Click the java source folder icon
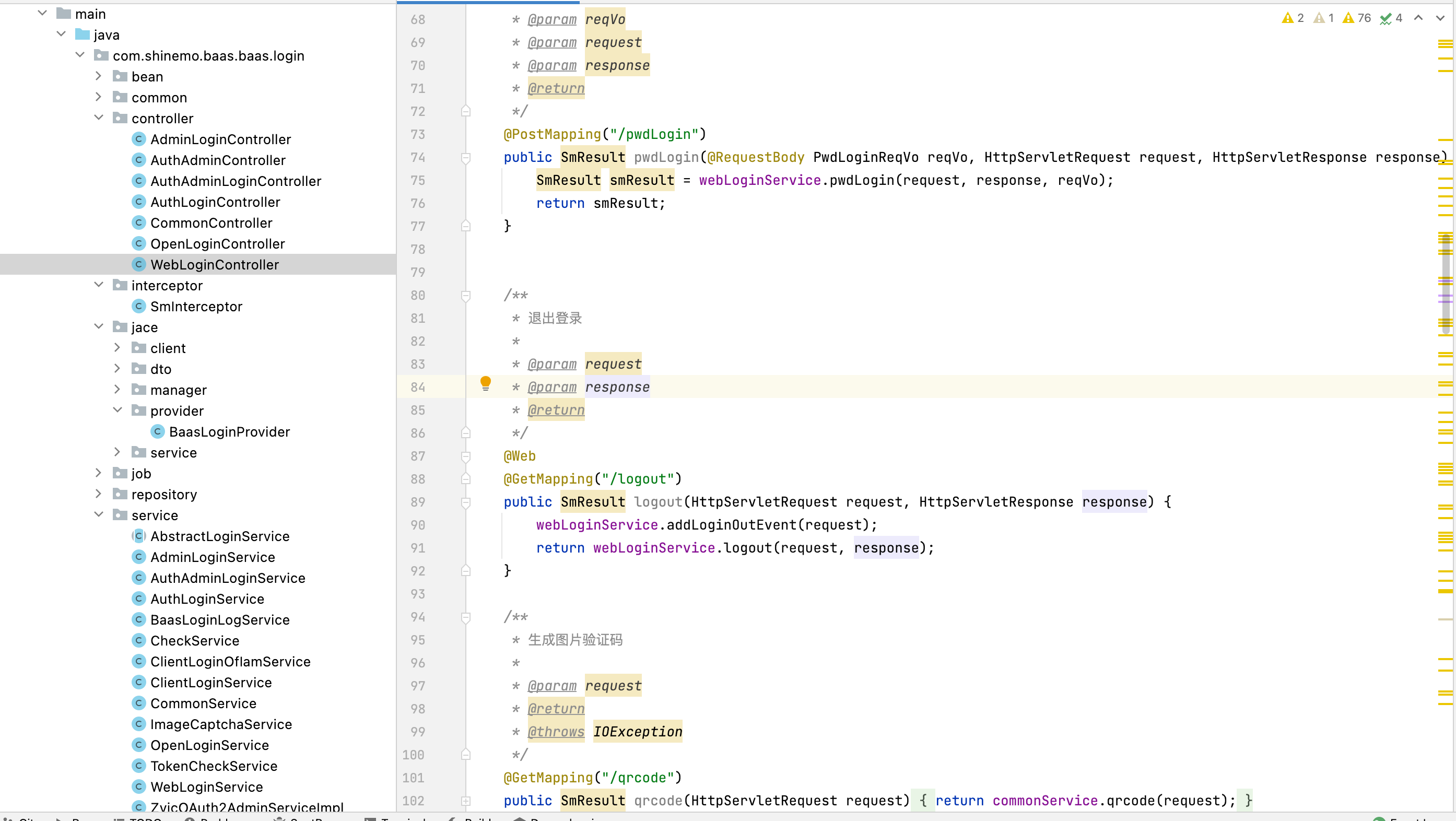Viewport: 1456px width, 821px height. 82,34
